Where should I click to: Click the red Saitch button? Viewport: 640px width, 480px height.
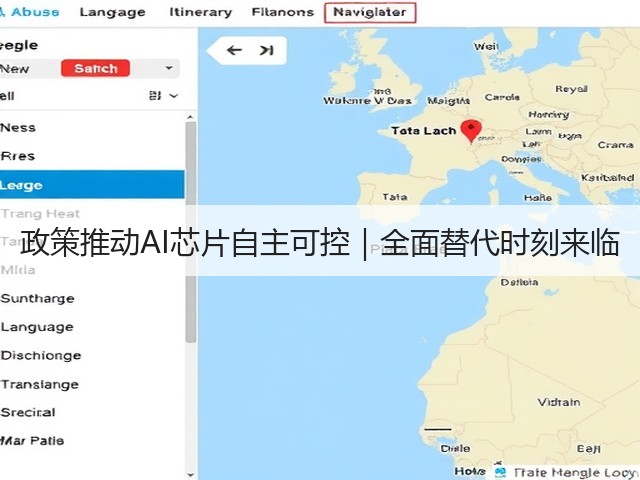click(96, 68)
